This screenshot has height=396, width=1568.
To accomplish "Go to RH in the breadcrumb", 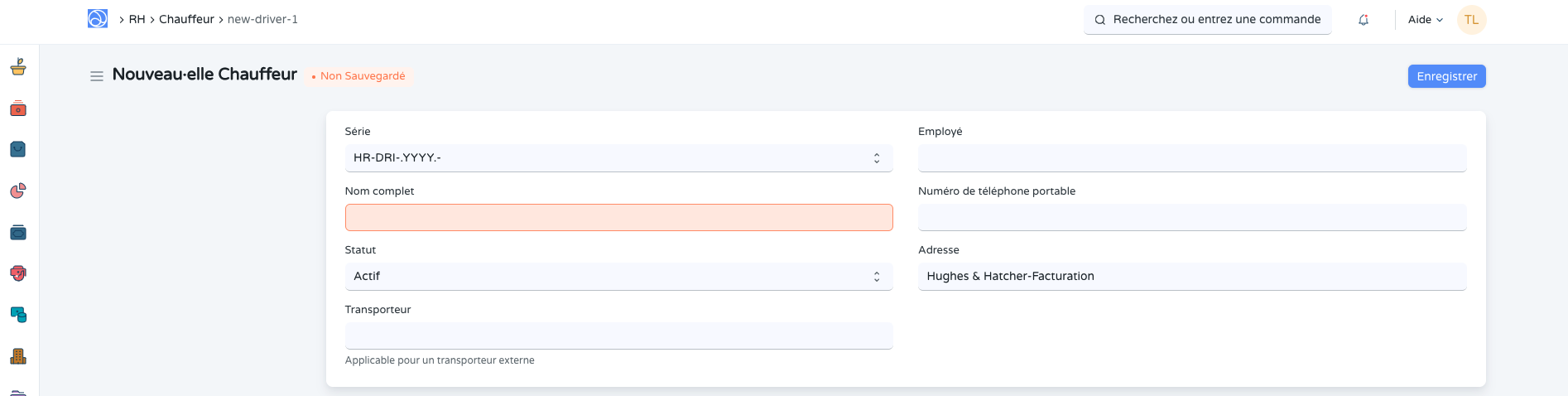I will click(137, 19).
